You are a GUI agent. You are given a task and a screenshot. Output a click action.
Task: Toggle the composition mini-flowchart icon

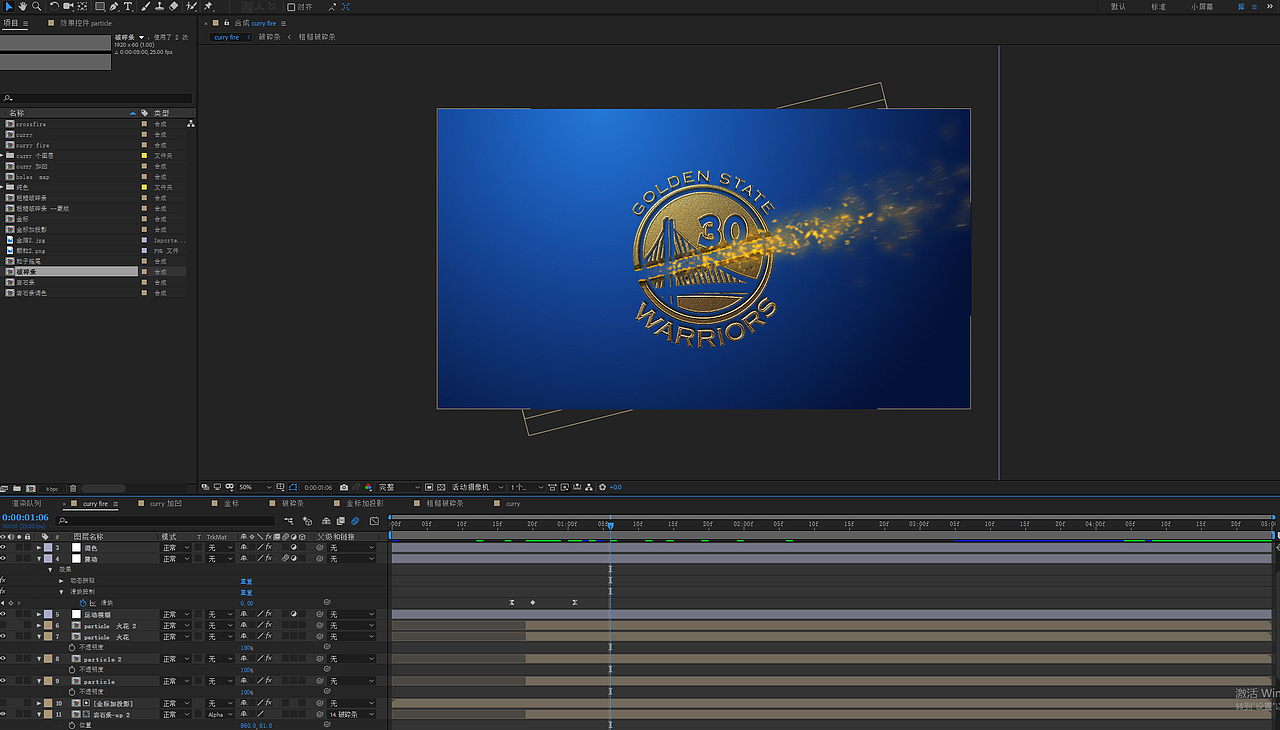click(x=289, y=521)
